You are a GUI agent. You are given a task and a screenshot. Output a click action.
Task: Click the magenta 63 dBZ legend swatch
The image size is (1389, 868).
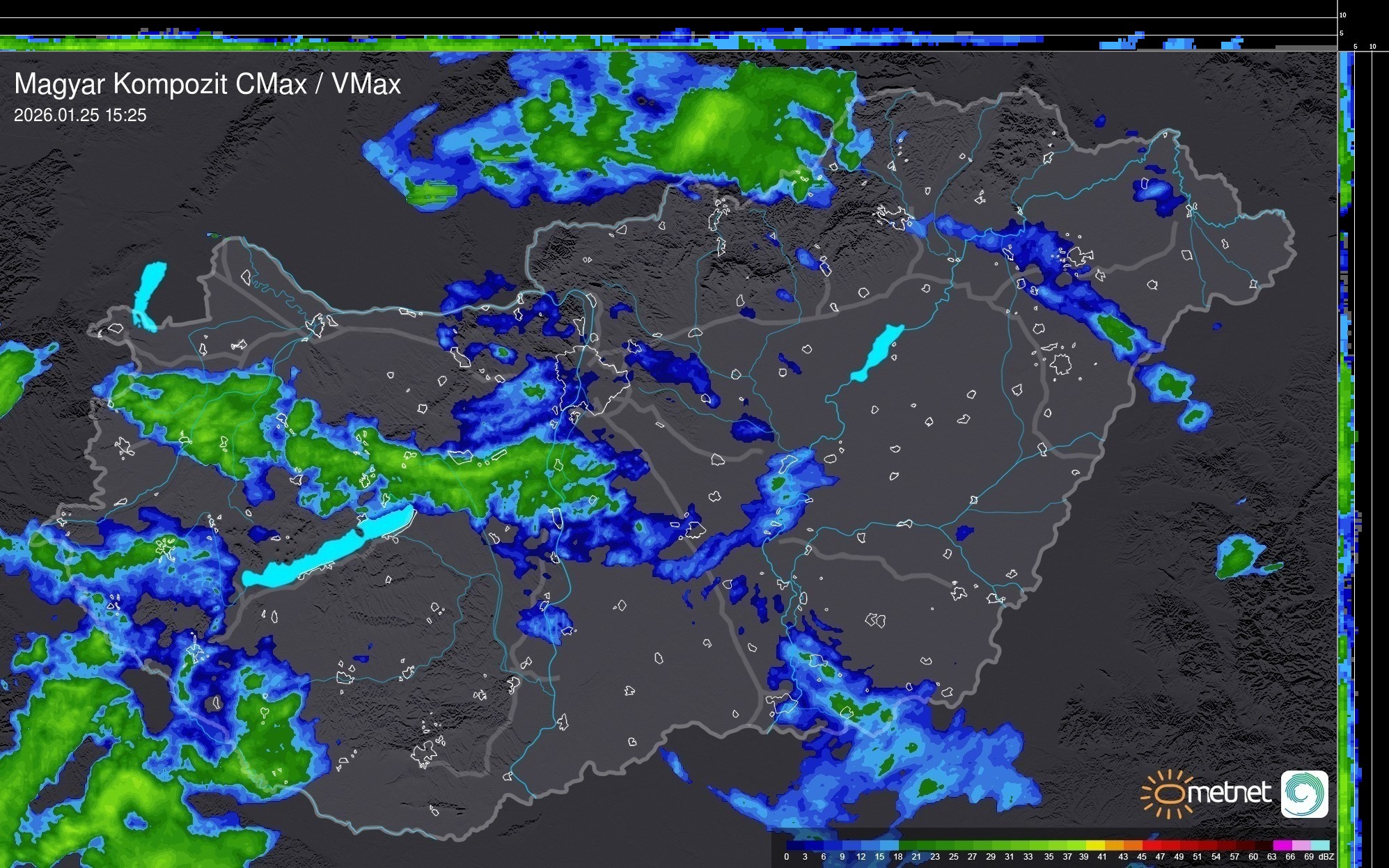[x=1282, y=845]
